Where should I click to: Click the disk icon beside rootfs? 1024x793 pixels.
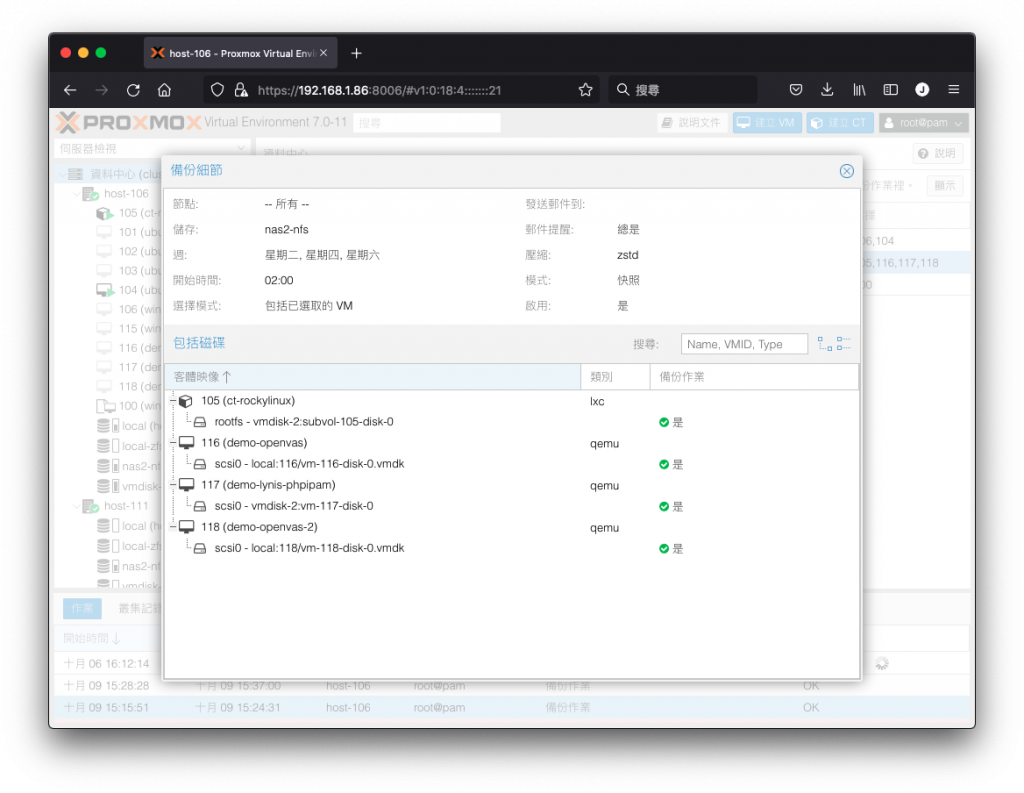[x=200, y=422]
